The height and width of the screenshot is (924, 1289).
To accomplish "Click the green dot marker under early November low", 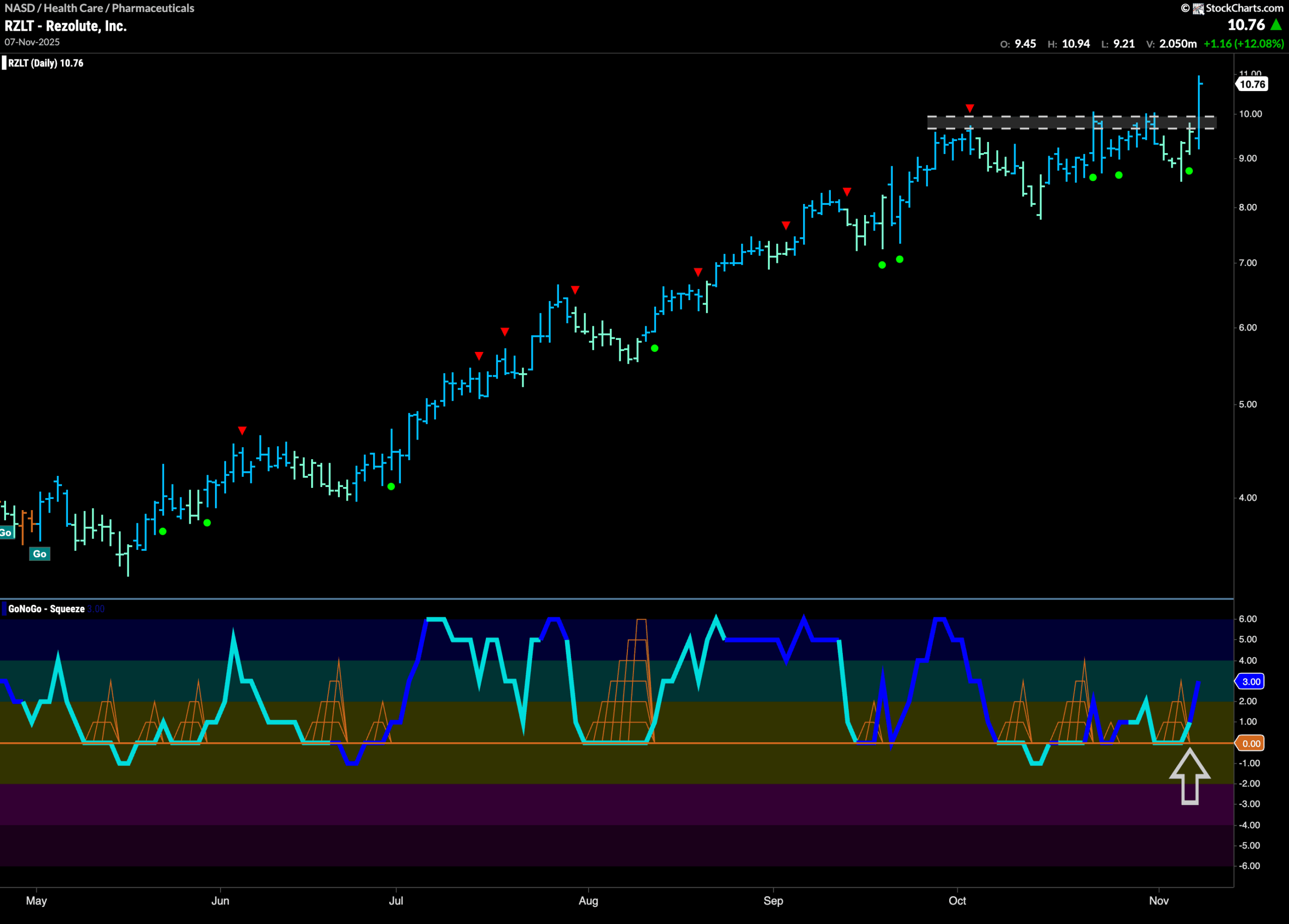I will 1189,171.
